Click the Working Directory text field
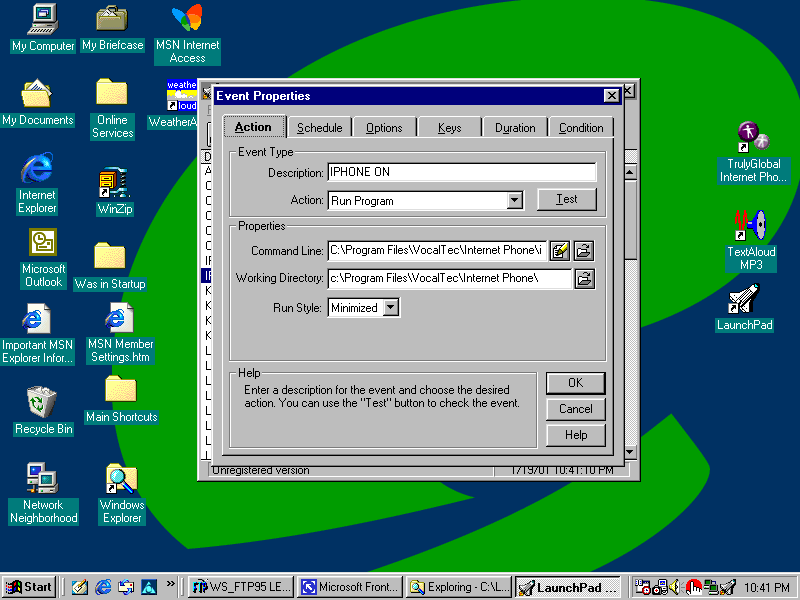This screenshot has width=800, height=600. 449,279
